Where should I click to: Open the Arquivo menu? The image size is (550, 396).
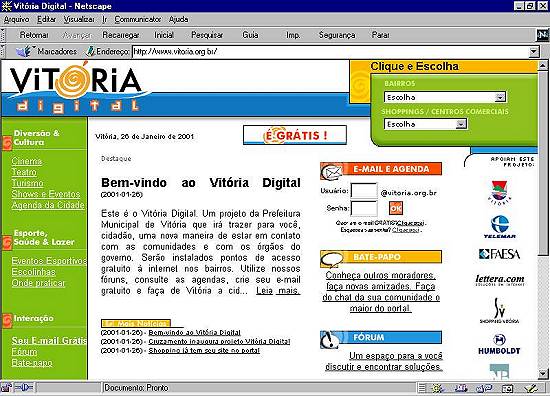(16, 19)
